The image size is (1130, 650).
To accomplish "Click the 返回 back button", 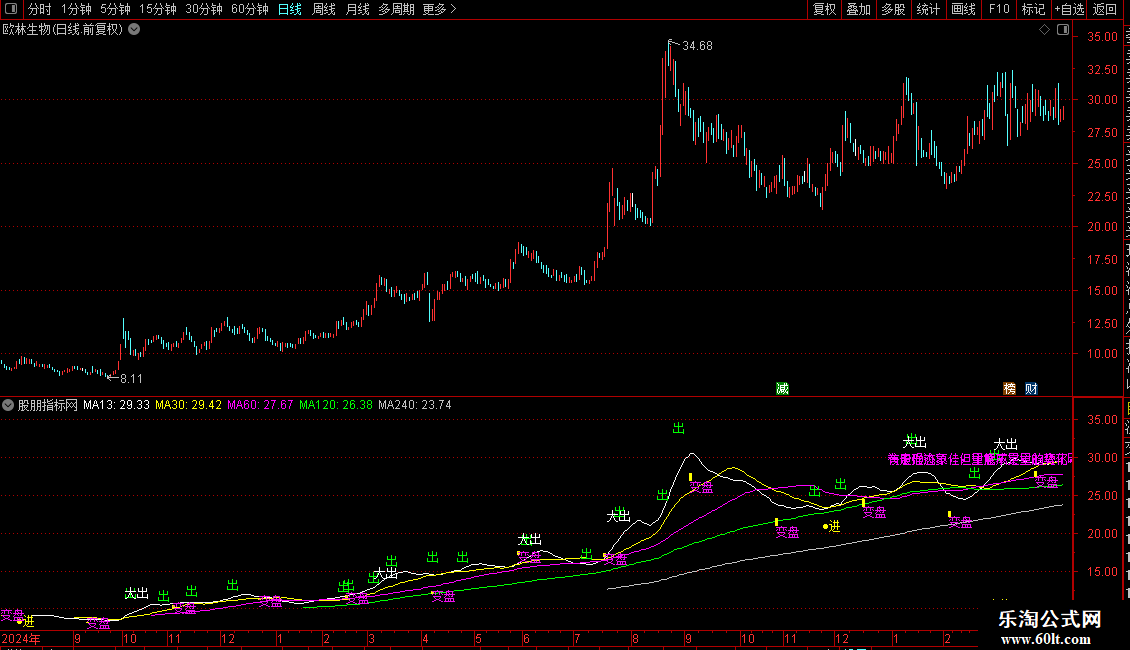I will pos(1105,9).
